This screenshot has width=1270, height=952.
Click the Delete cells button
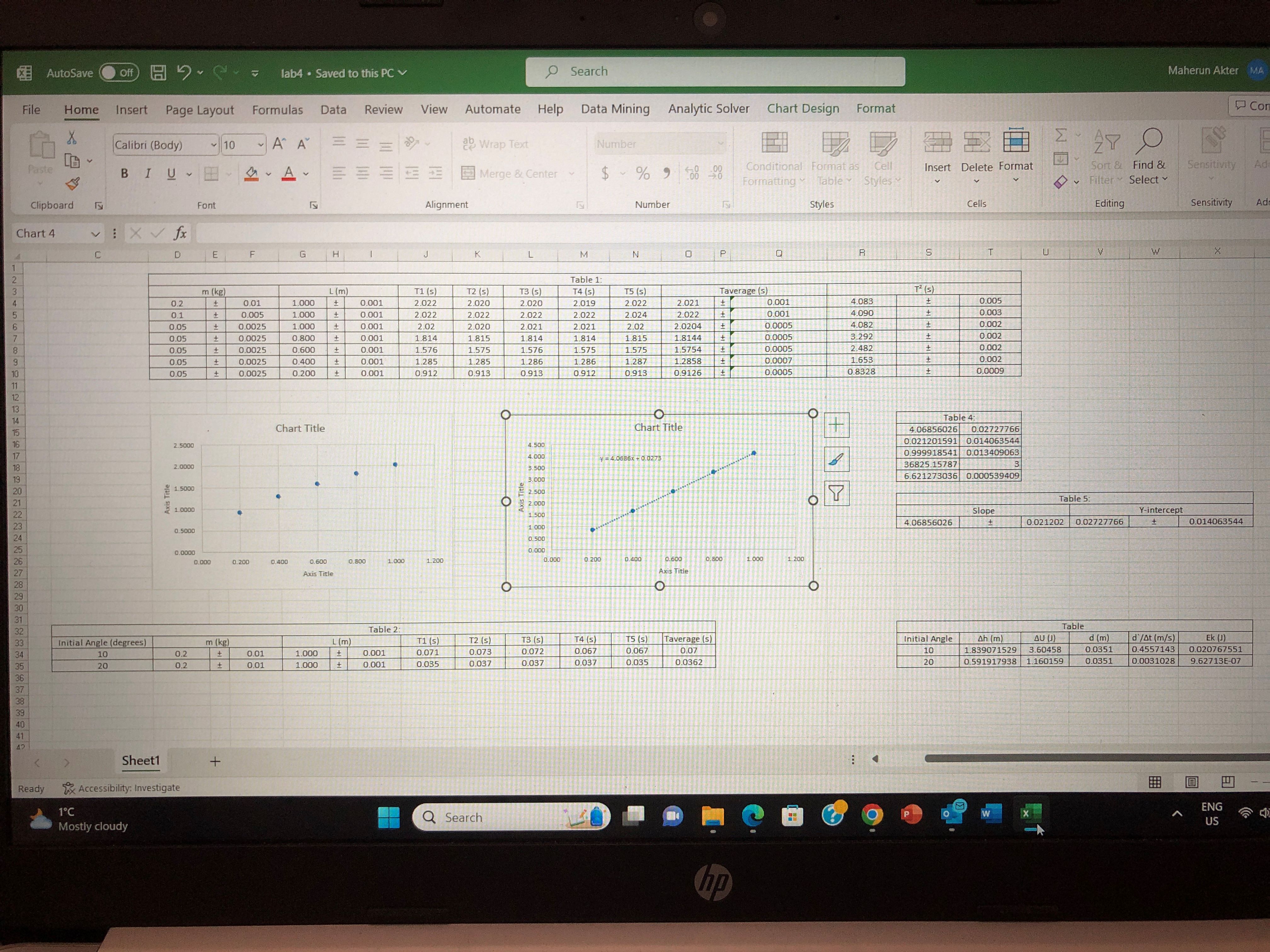pos(977,157)
